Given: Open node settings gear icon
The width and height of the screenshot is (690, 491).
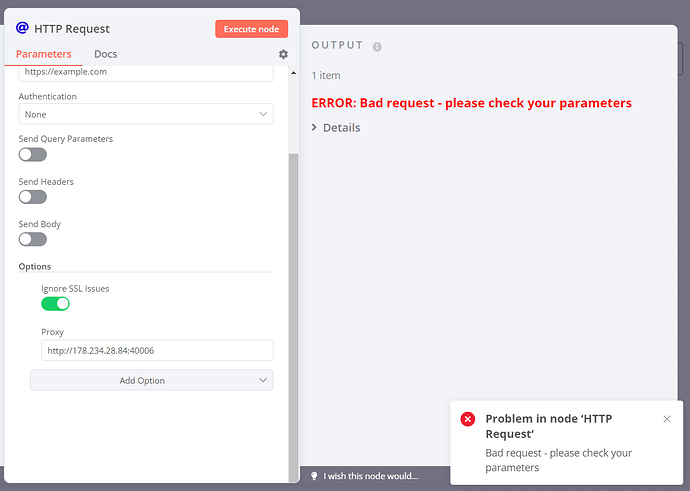Looking at the screenshot, I should (283, 54).
